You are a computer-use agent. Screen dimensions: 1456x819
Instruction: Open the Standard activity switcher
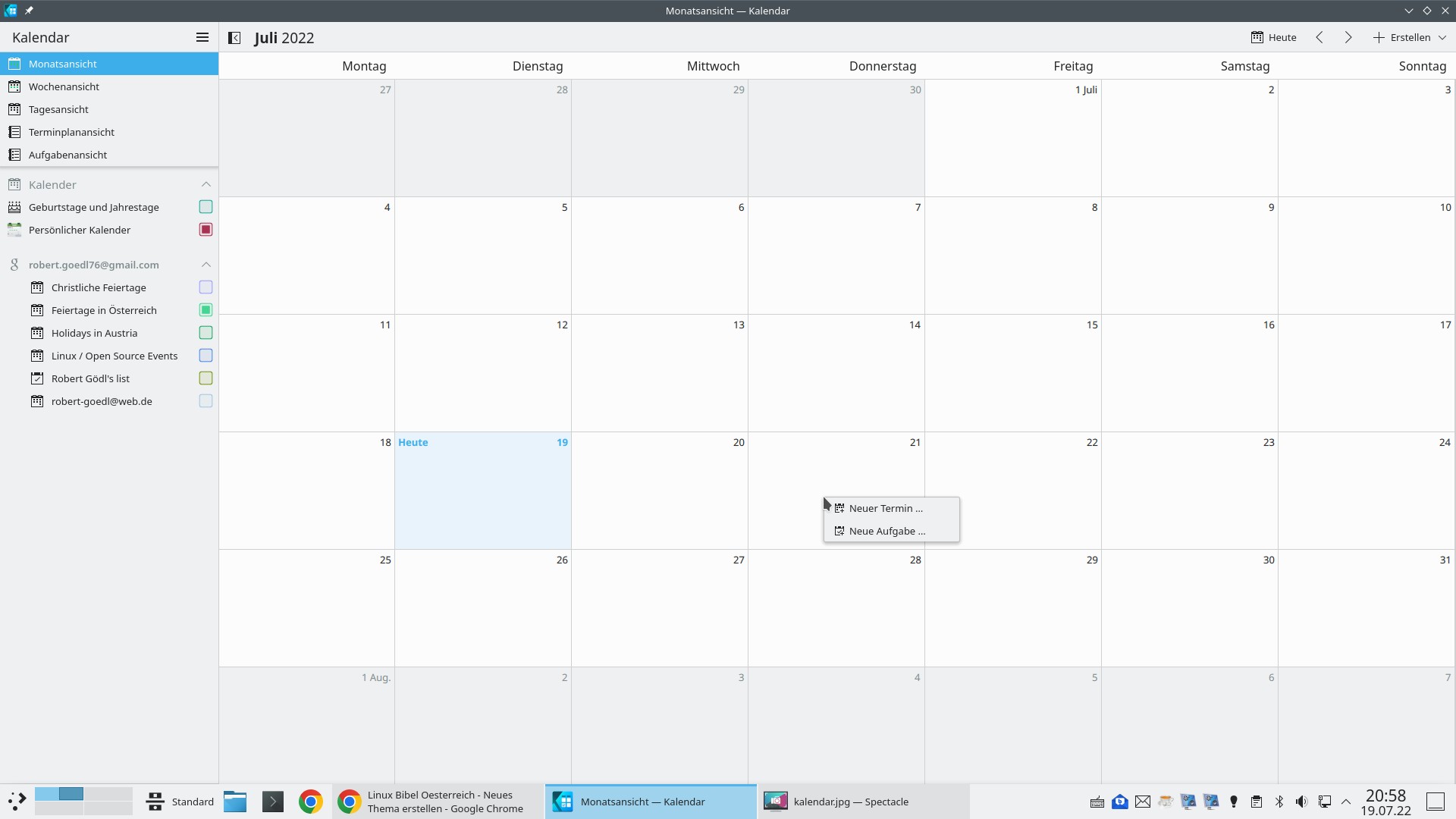180,802
